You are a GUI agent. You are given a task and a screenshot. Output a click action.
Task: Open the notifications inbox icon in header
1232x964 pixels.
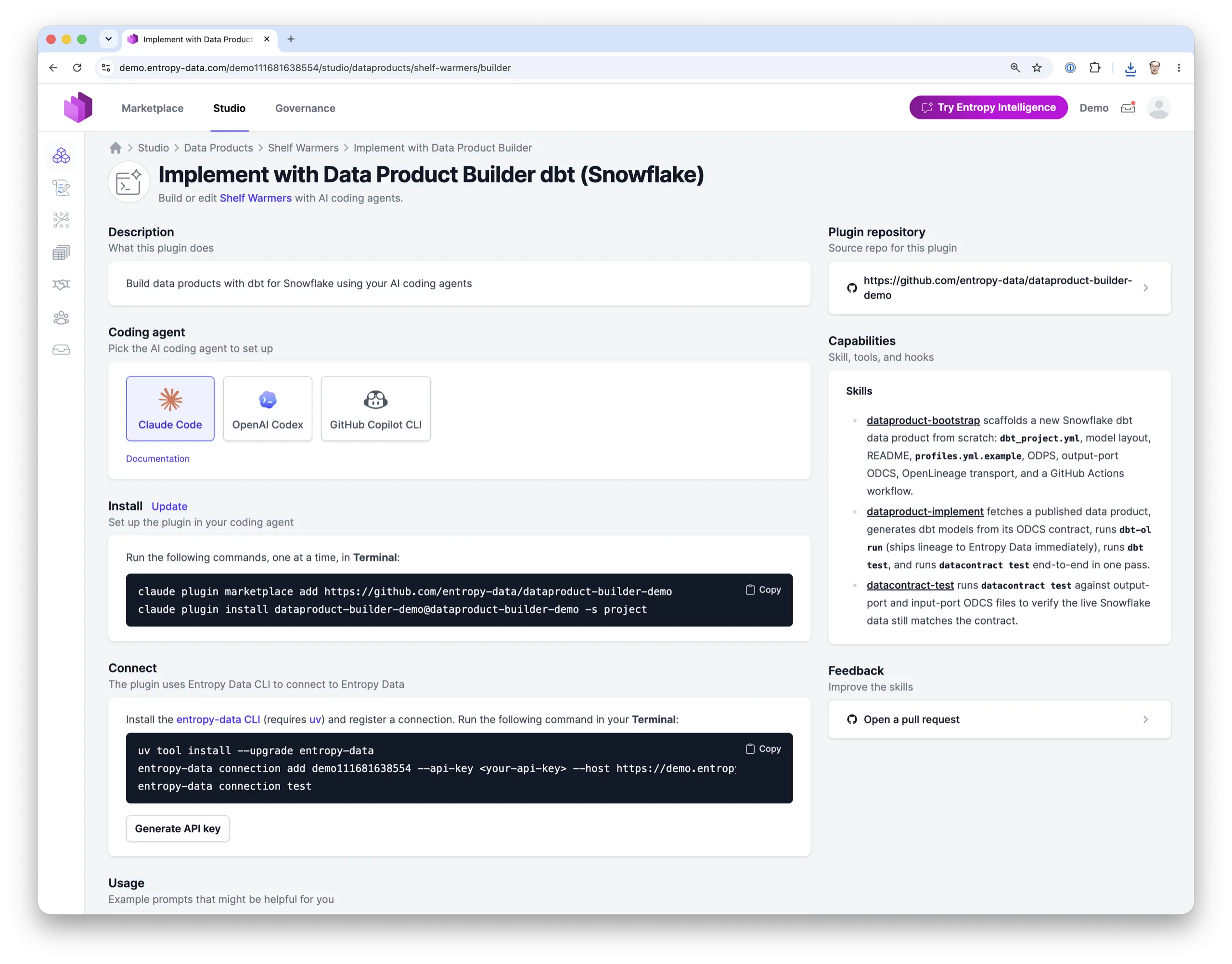[1128, 107]
